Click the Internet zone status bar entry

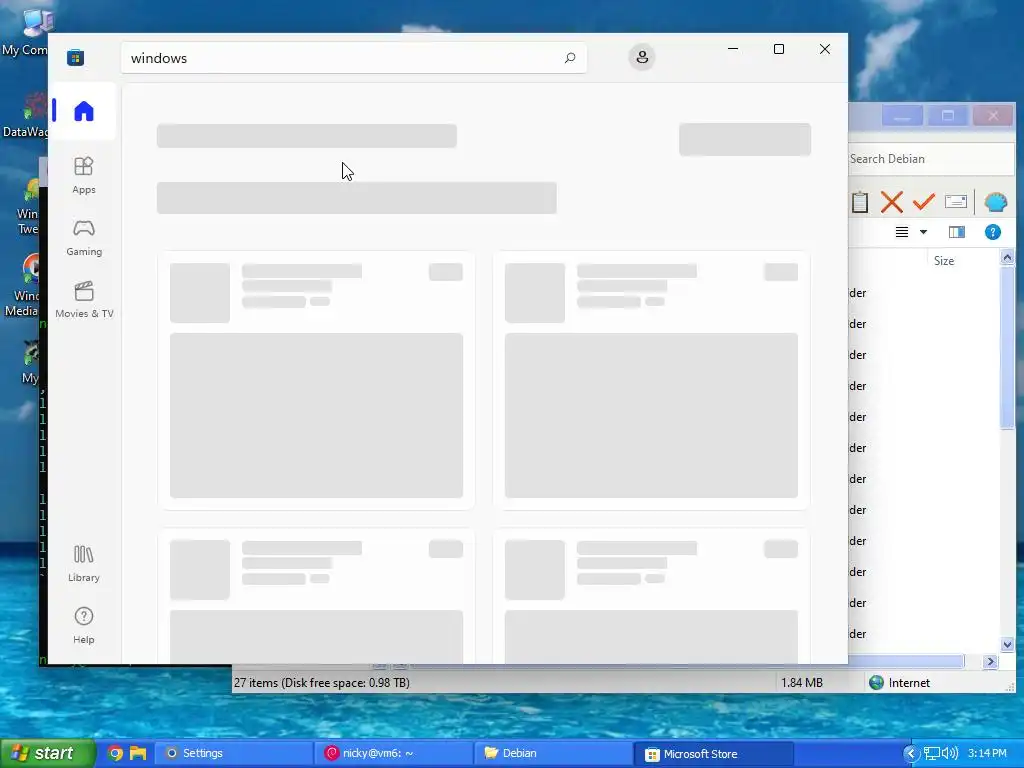tap(899, 682)
